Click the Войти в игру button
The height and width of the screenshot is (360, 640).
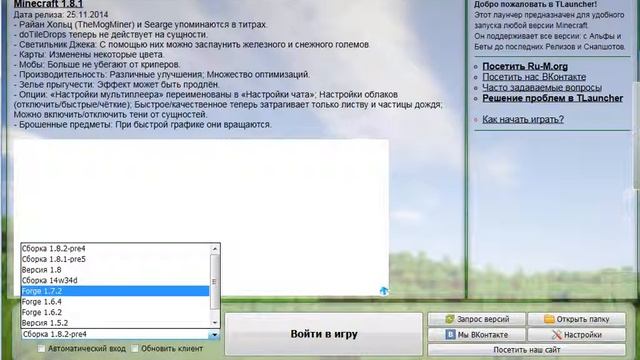click(x=324, y=334)
